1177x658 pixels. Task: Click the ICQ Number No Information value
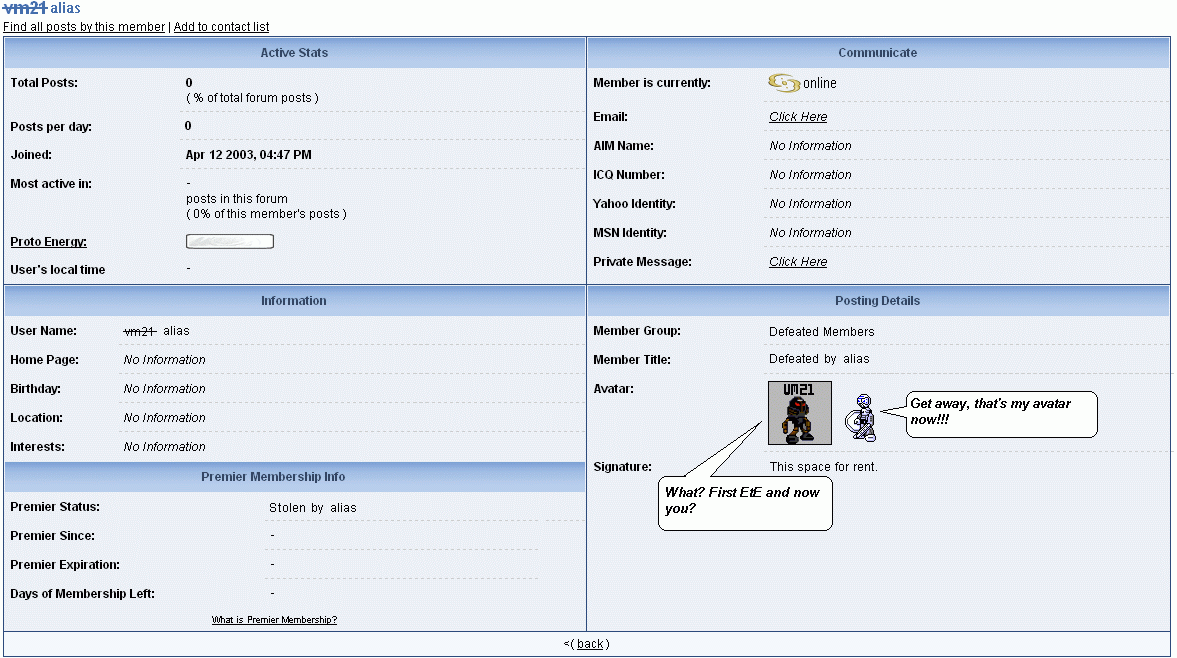(810, 175)
